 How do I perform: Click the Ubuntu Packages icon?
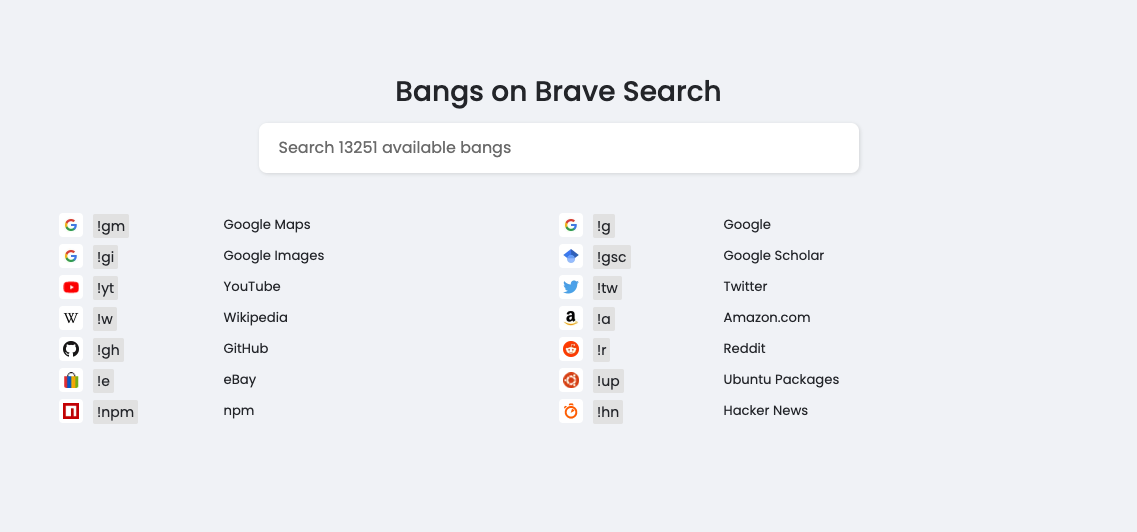[x=571, y=380]
